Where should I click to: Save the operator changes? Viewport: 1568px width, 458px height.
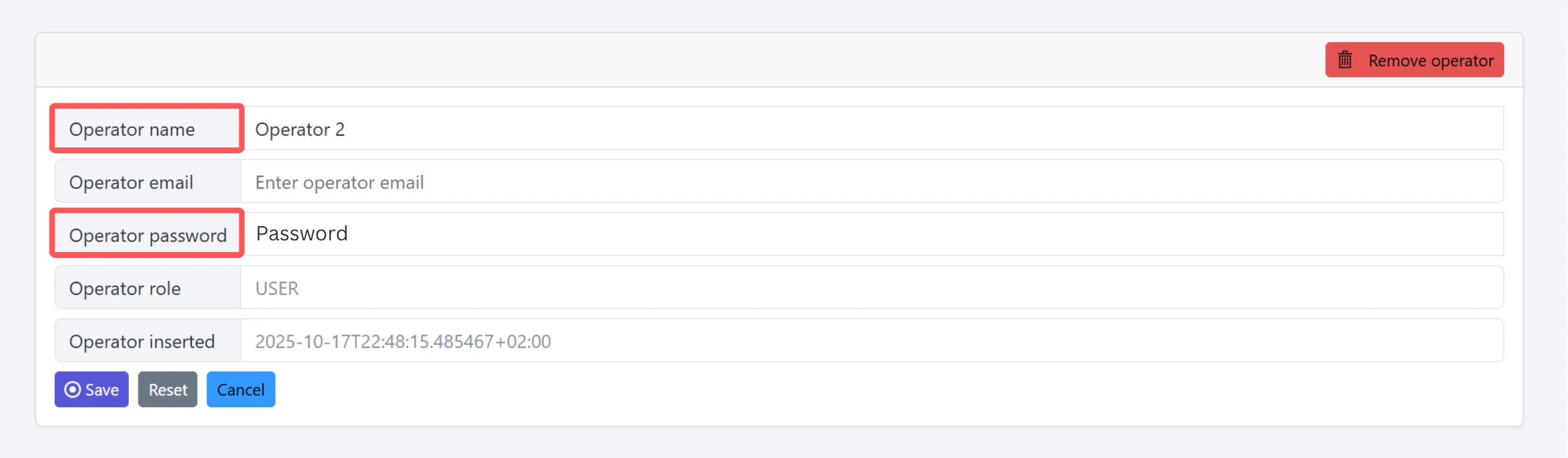(92, 390)
